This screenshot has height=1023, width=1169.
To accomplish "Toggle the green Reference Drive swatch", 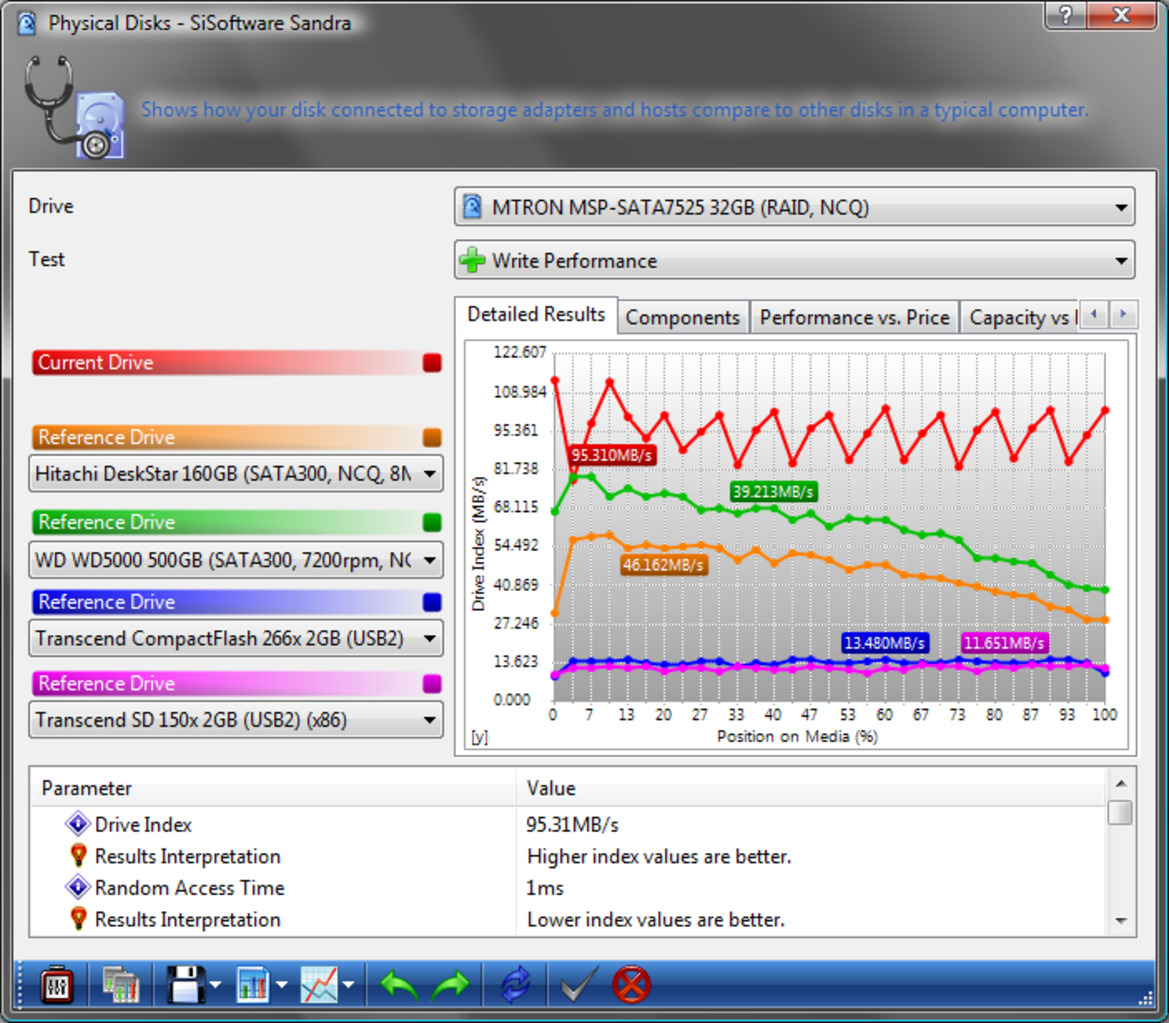I will [x=432, y=523].
